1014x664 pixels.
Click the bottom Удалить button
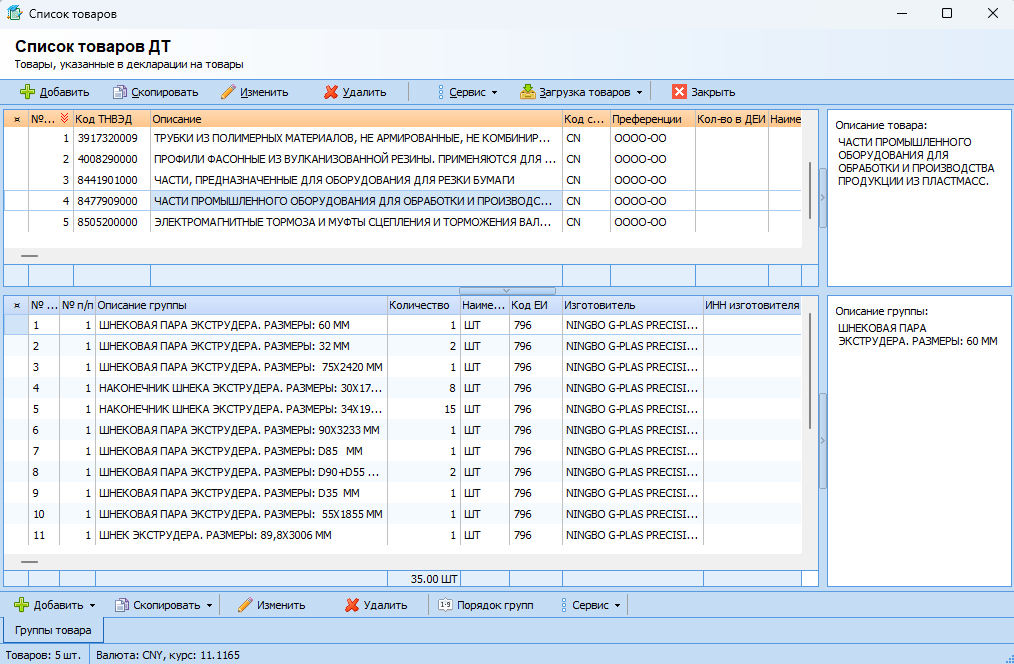pyautogui.click(x=376, y=605)
